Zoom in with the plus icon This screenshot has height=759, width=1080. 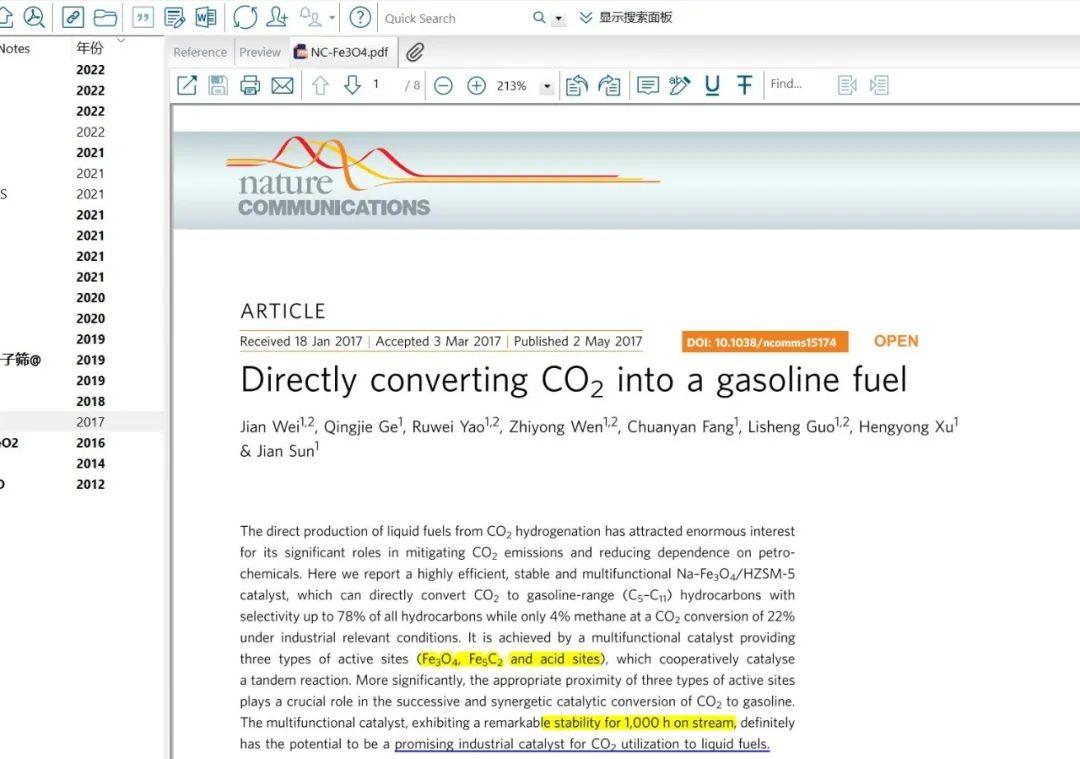coord(476,85)
